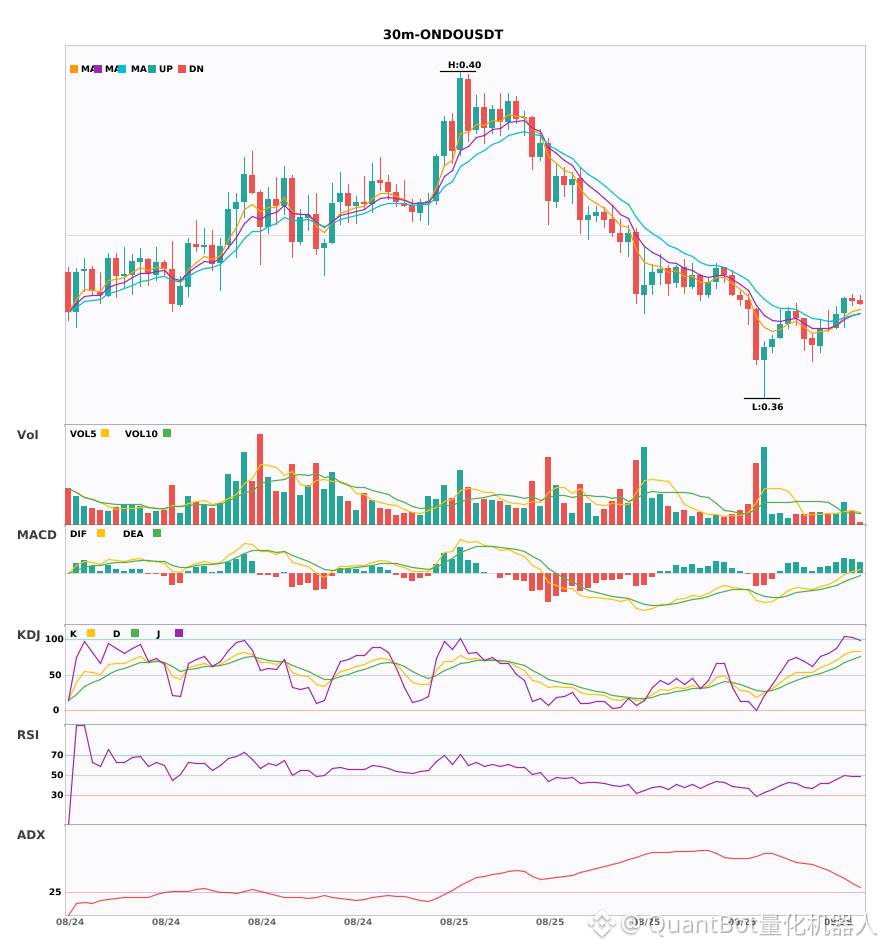
Task: Click the yellow swatch beside K
Action: 91,633
